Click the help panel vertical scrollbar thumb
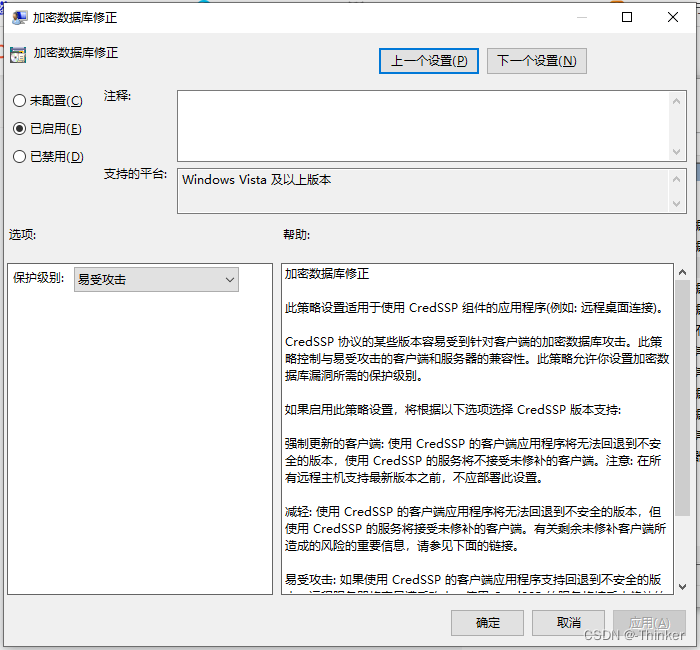This screenshot has height=650, width=700. 682,398
